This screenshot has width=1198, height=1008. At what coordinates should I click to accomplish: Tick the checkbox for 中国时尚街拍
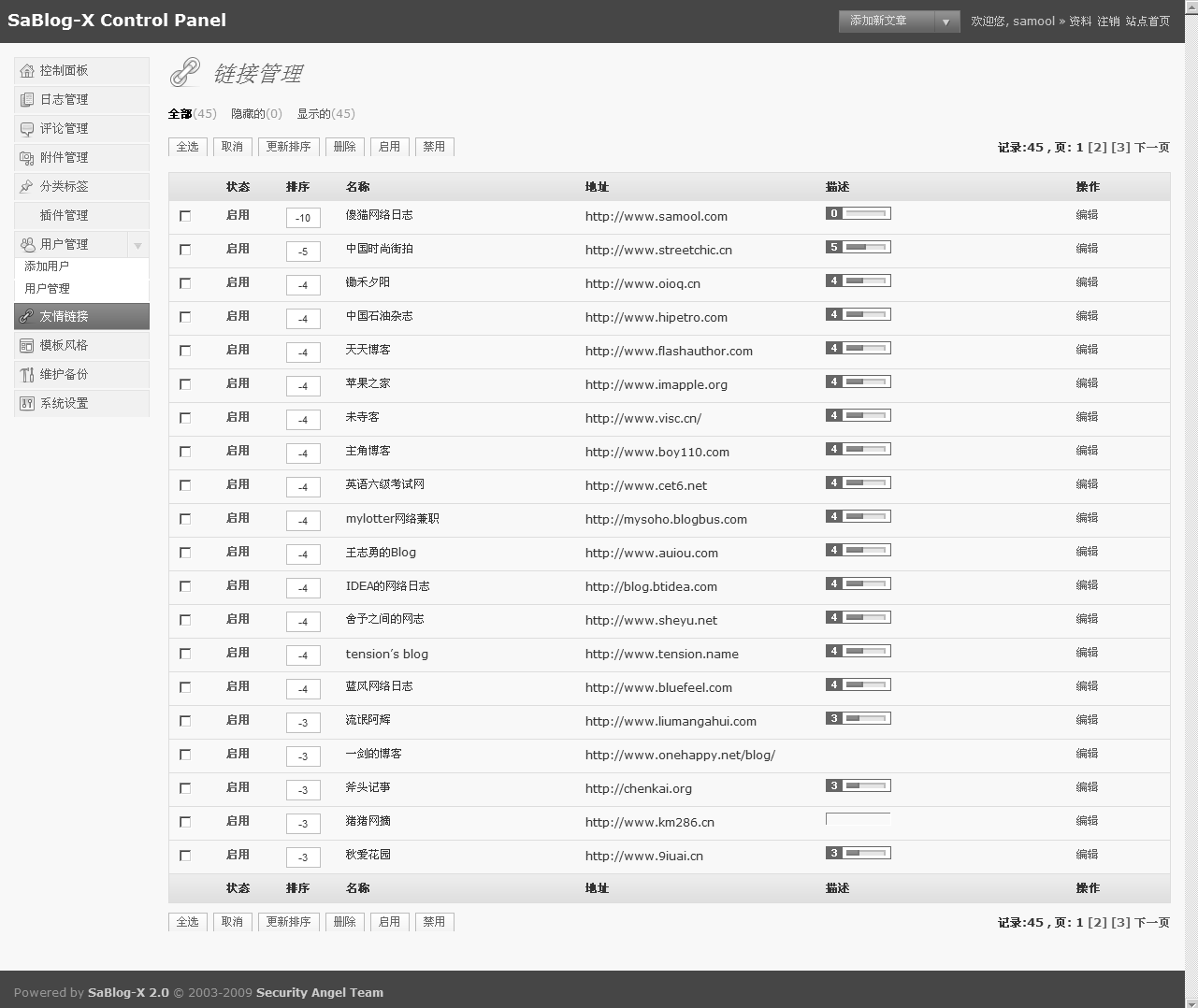pyautogui.click(x=185, y=250)
